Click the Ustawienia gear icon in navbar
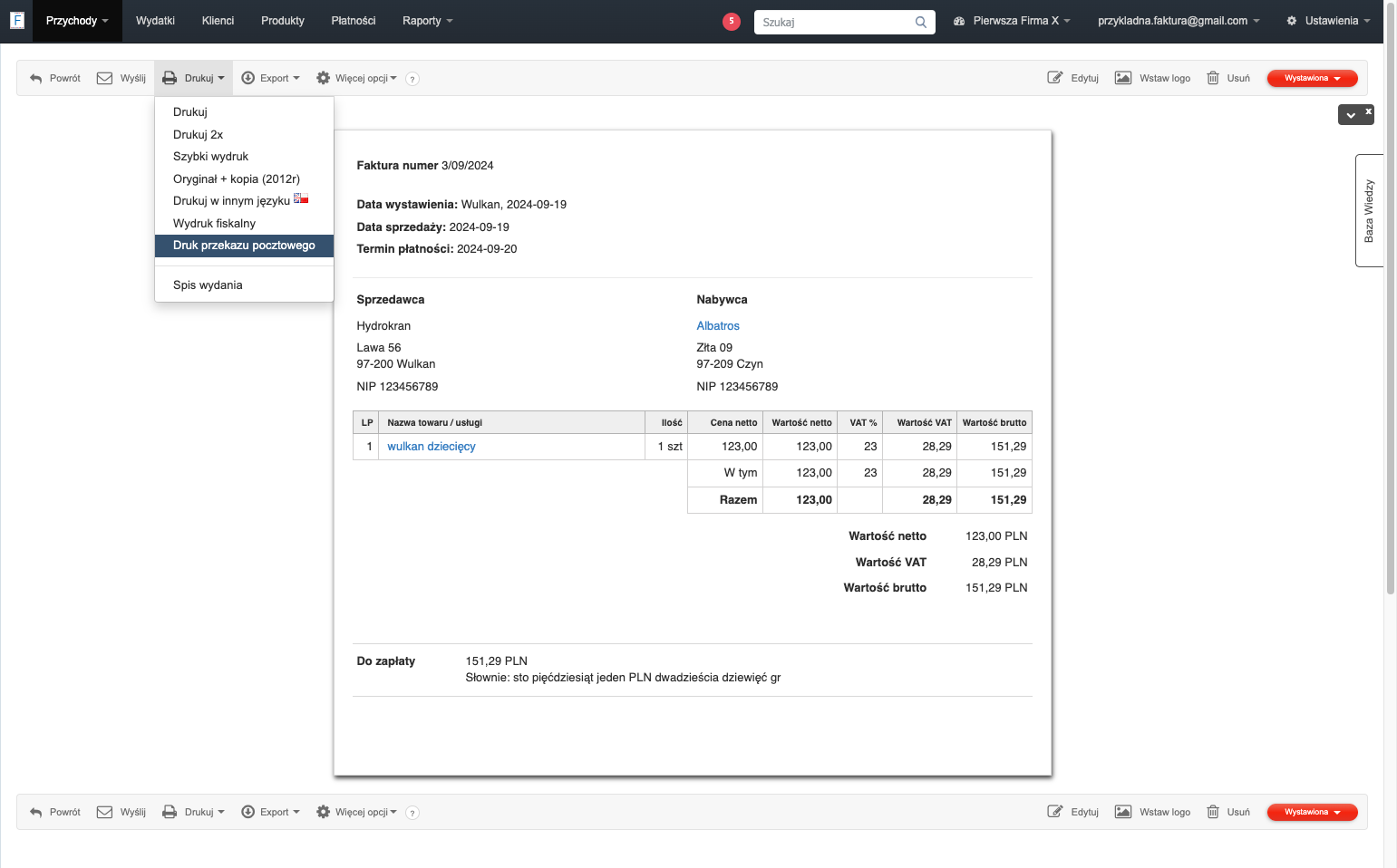Screen dimensions: 1397x868 [1292, 21]
